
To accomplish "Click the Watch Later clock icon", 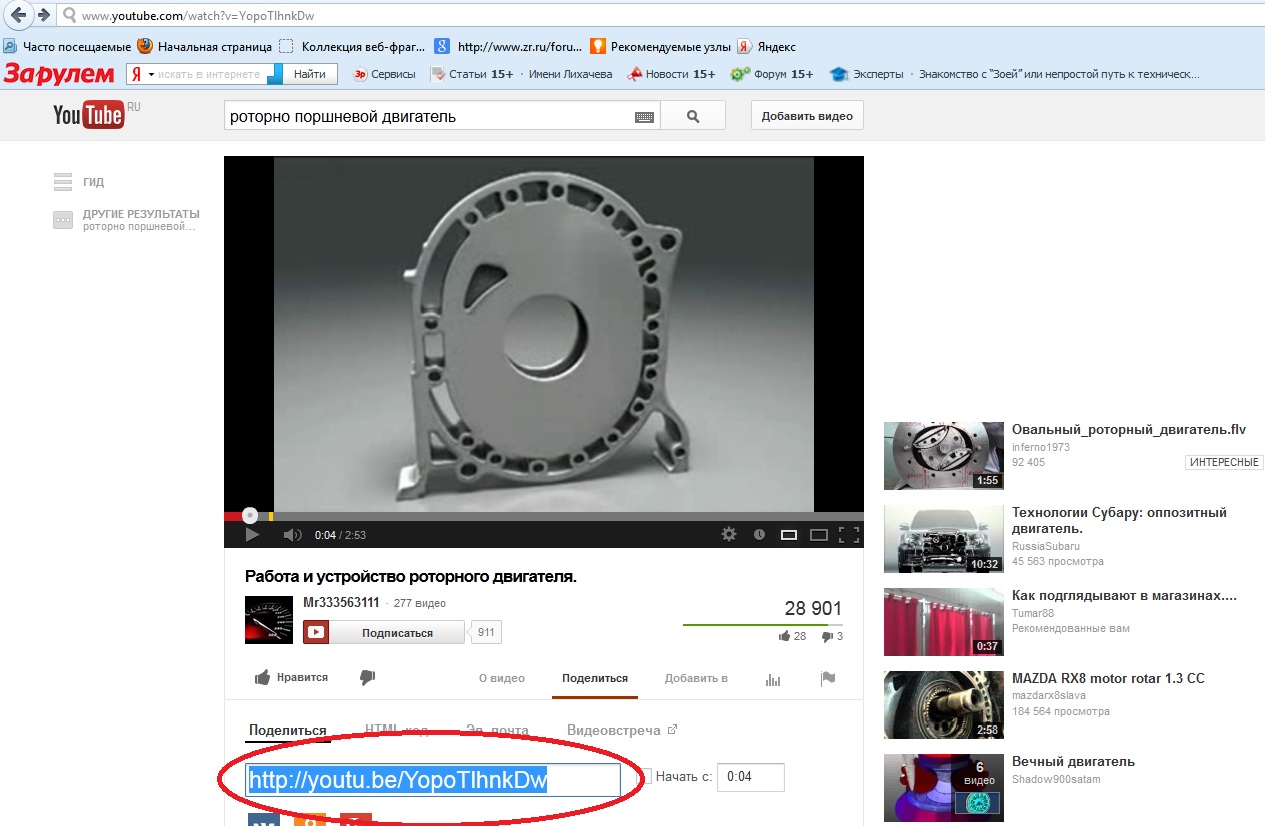I will [759, 535].
